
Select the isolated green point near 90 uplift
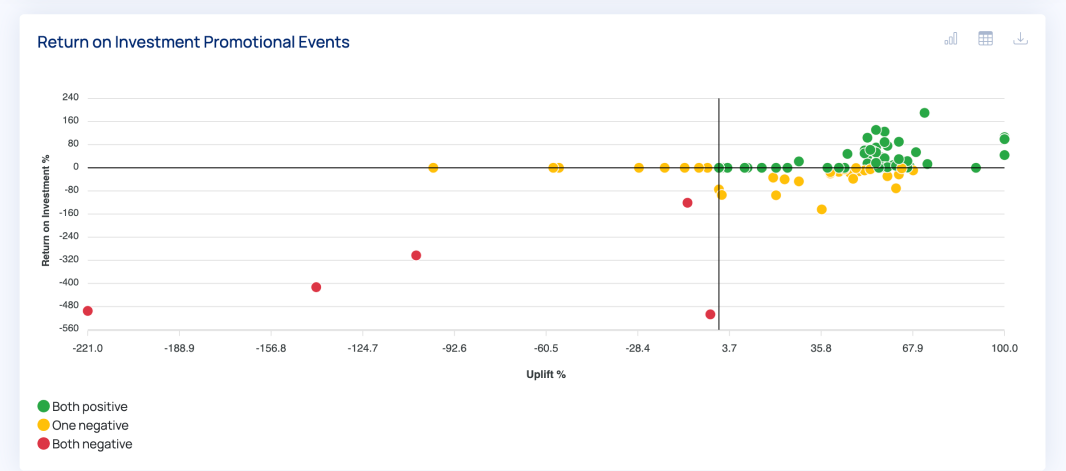976,168
